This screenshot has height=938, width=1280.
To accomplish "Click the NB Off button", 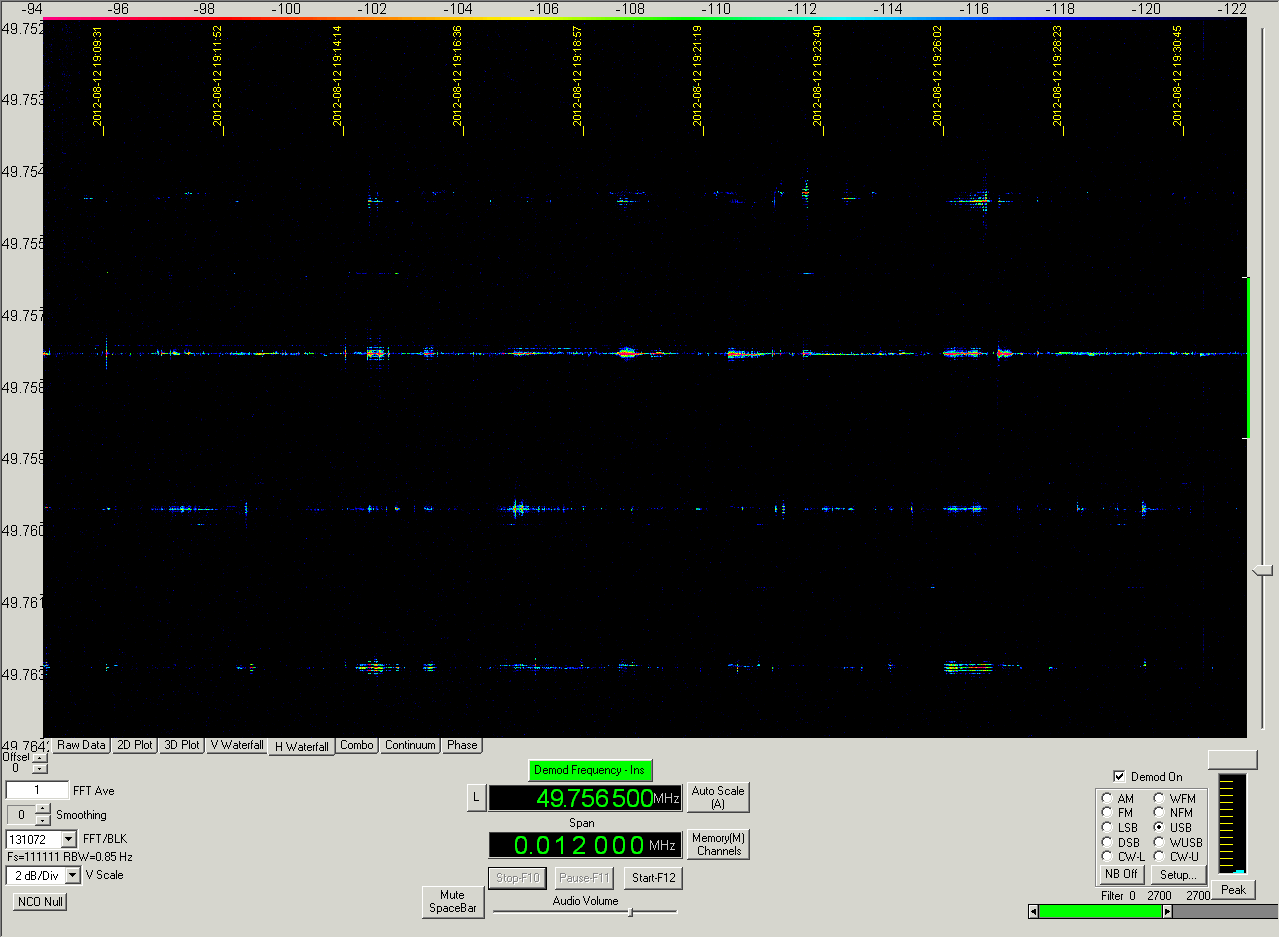I will coord(1122,874).
